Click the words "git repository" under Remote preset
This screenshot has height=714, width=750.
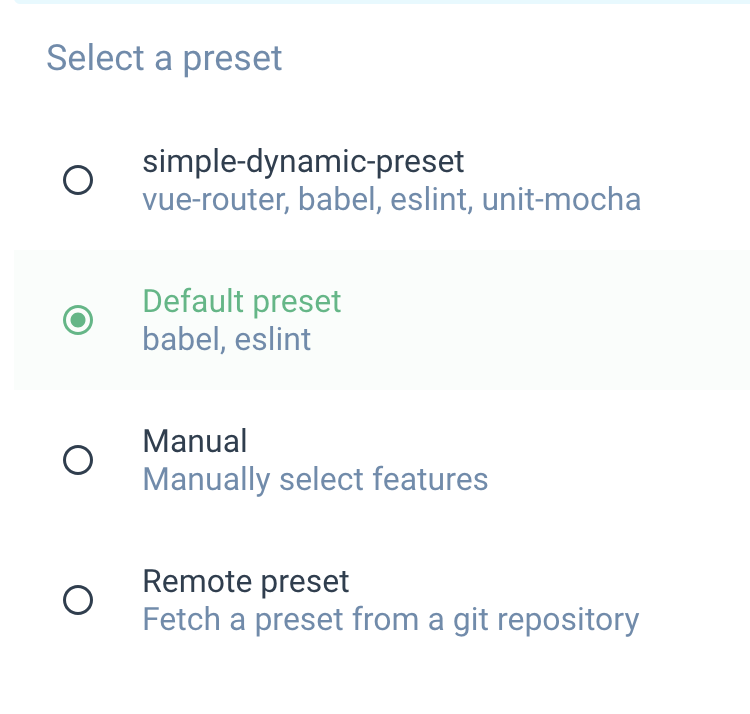[x=561, y=620]
